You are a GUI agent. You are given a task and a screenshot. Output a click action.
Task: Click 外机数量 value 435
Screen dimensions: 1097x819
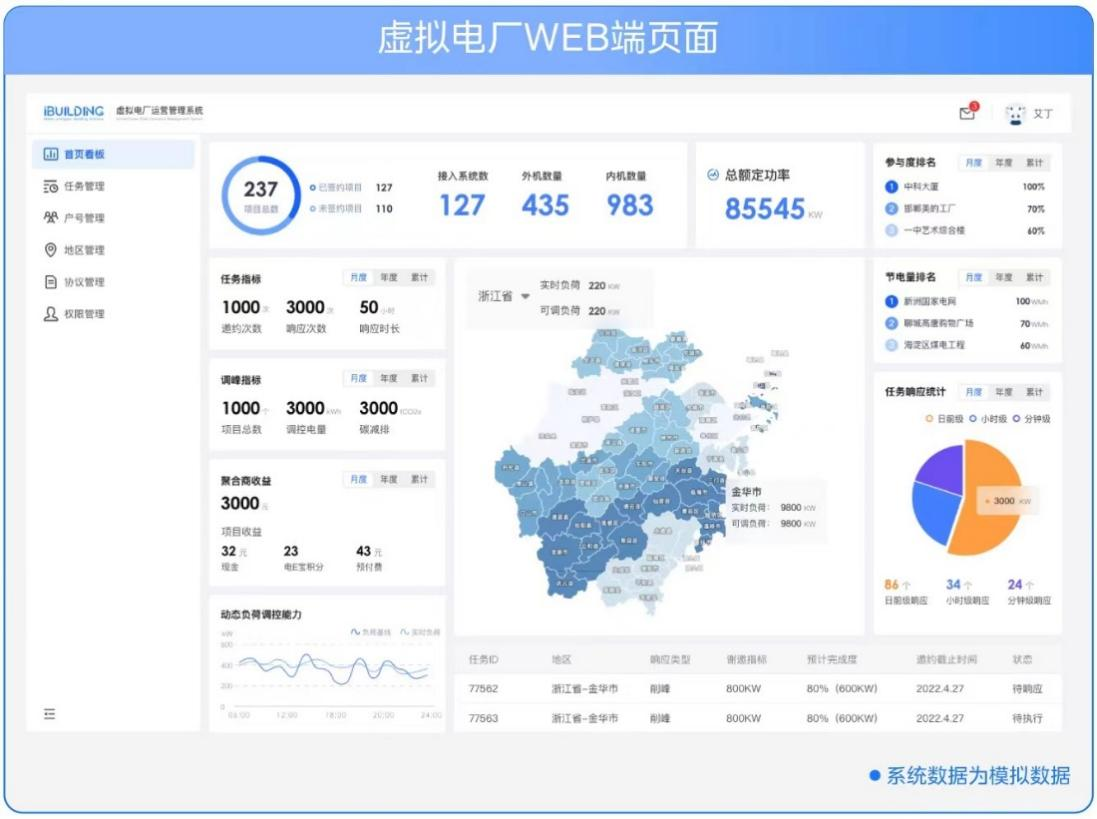545,205
